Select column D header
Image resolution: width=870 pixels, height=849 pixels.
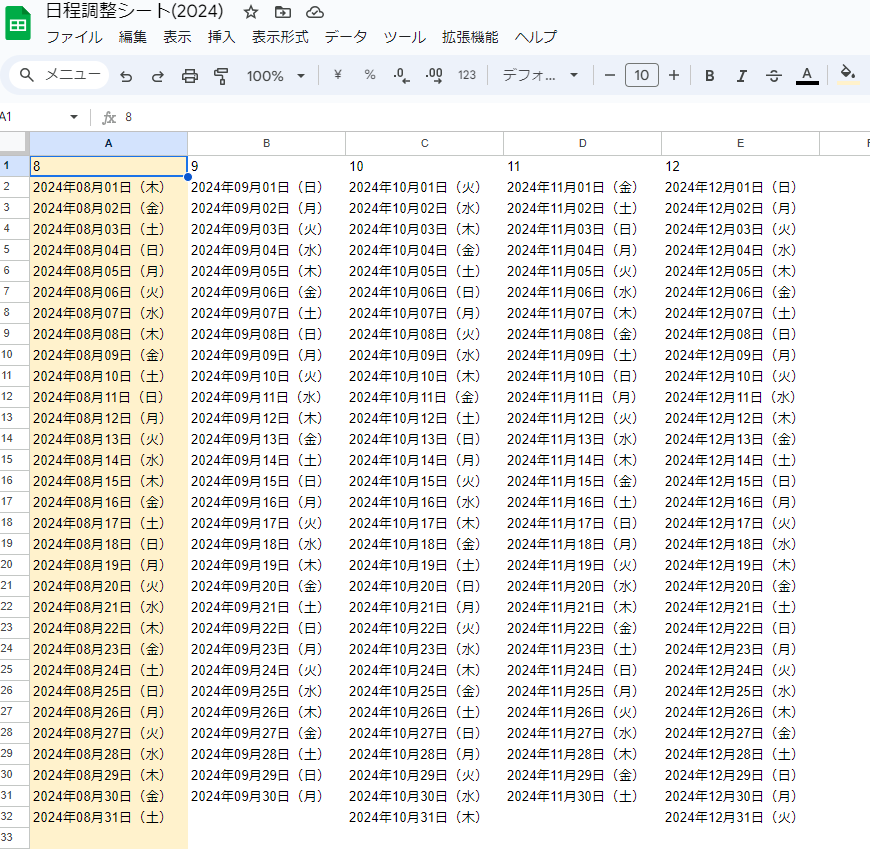[583, 143]
